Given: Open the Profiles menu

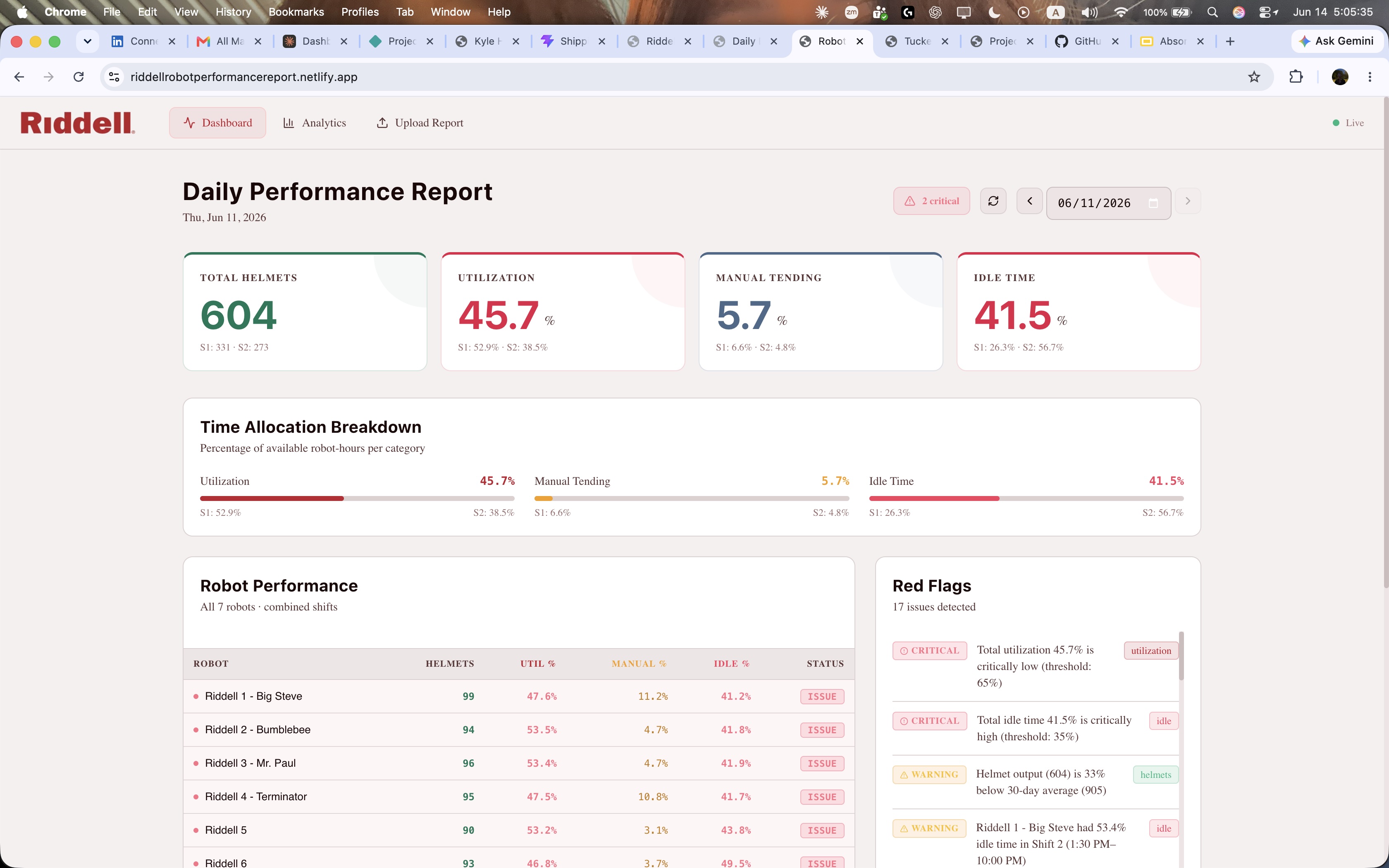Looking at the screenshot, I should (x=360, y=12).
